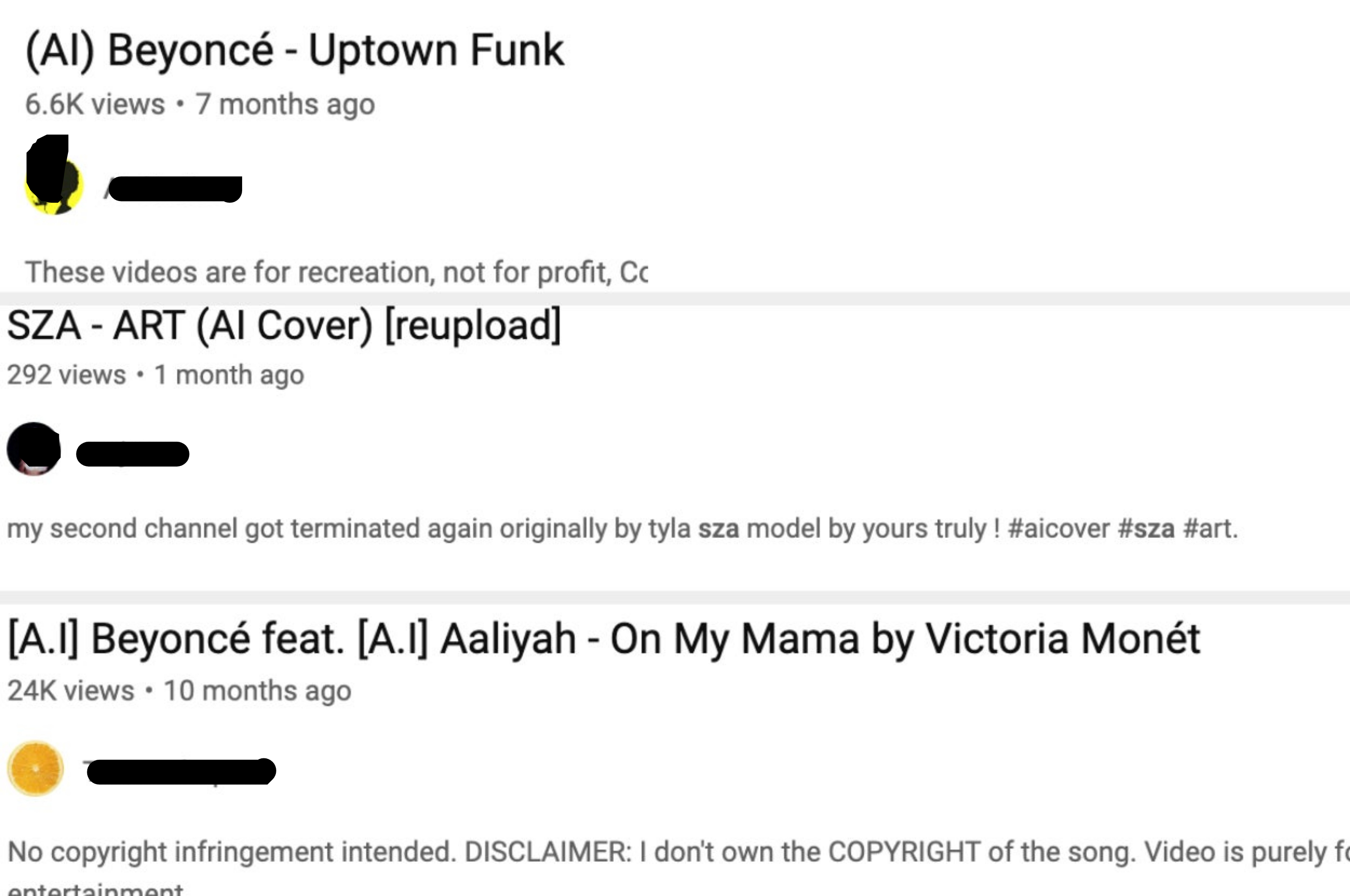Click the "6.6K views" count
The height and width of the screenshot is (896, 1350).
click(95, 104)
